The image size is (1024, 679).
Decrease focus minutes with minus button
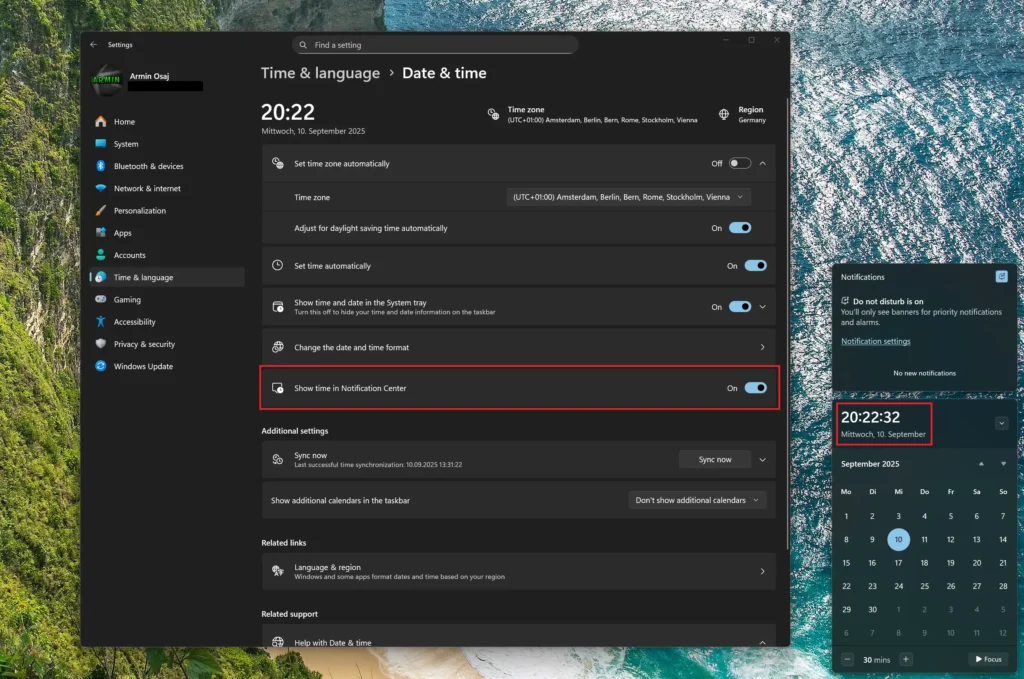pyautogui.click(x=847, y=659)
